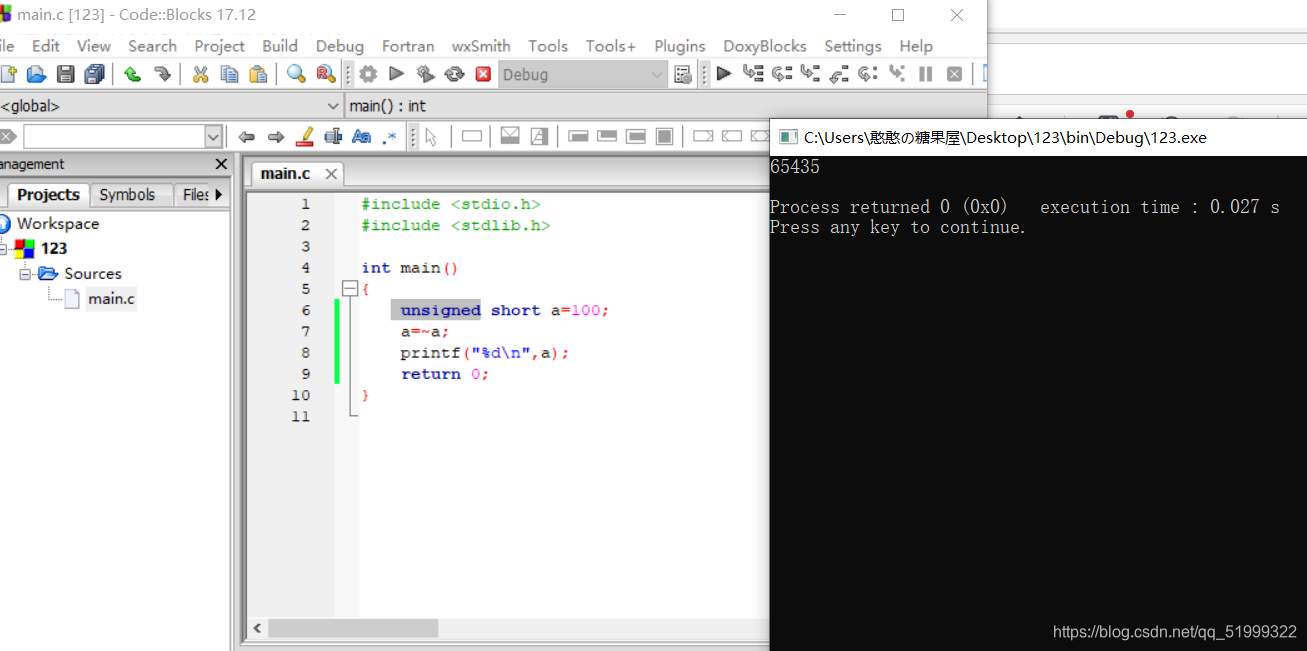Run the program with the Run icon
Image resolution: width=1307 pixels, height=651 pixels.
(x=396, y=74)
